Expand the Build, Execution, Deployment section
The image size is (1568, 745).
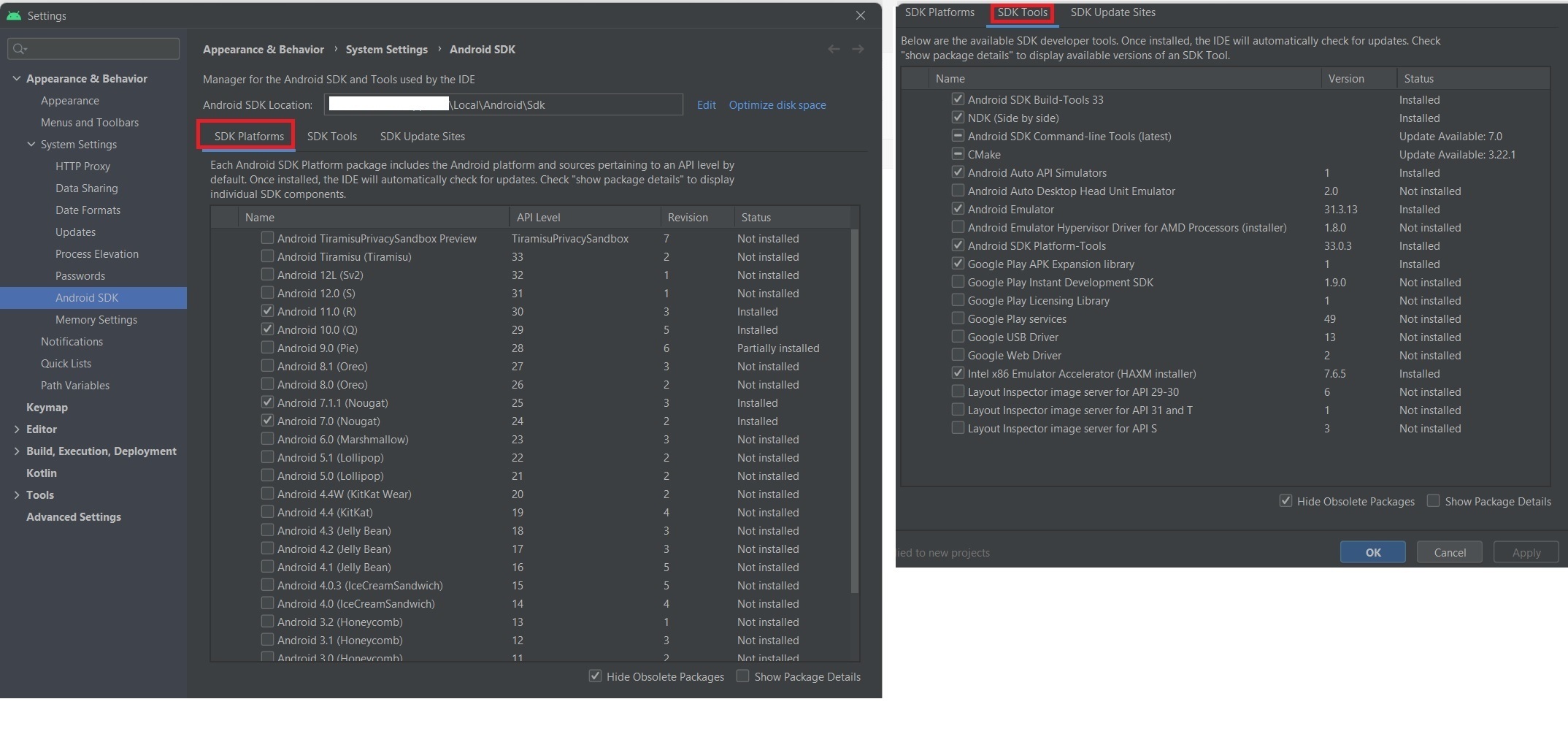[x=17, y=451]
